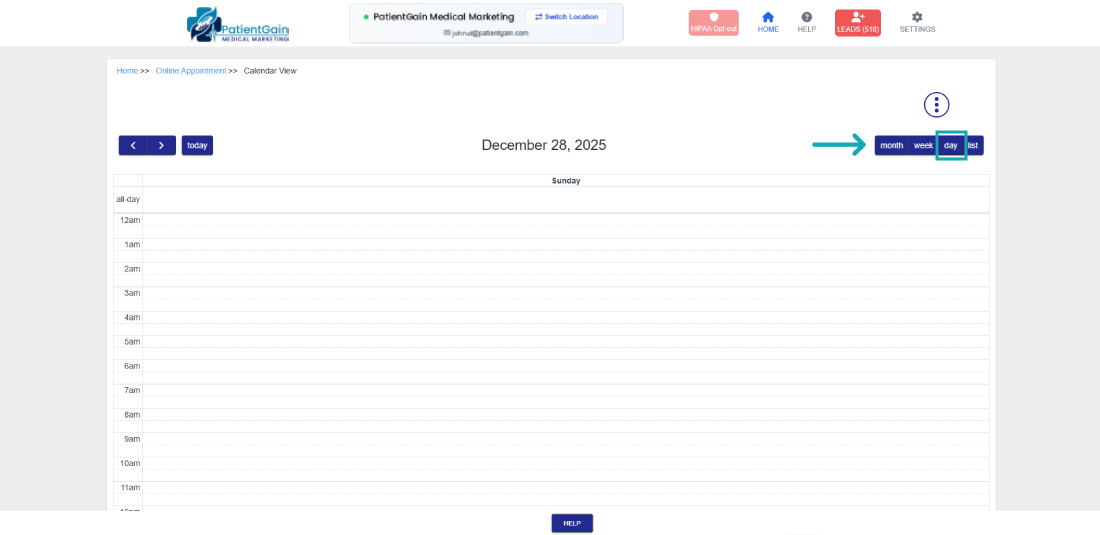Viewport: 1100px width, 535px height.
Task: Select the 12am time slot
Action: (565, 220)
